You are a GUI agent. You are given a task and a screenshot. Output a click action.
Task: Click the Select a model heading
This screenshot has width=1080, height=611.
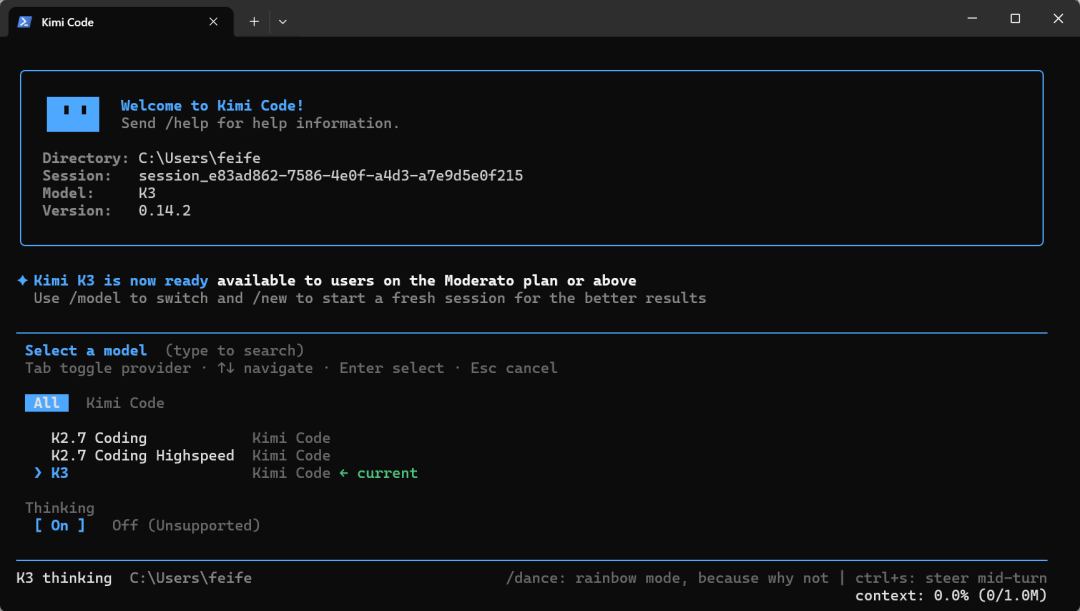pos(86,351)
